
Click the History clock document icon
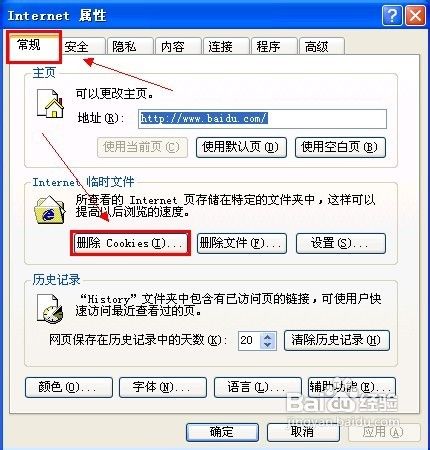click(50, 308)
